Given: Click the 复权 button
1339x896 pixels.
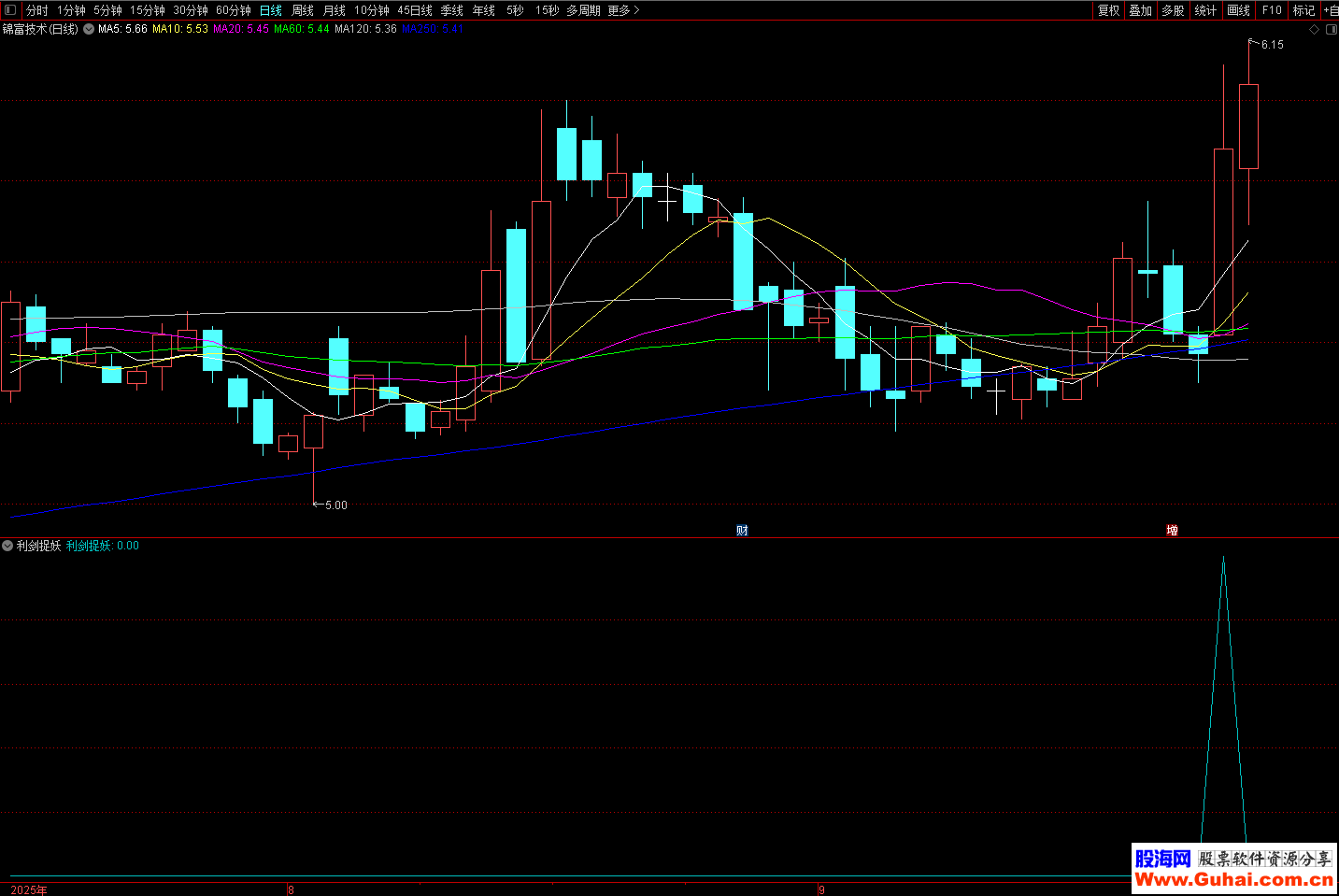Looking at the screenshot, I should [x=1109, y=10].
